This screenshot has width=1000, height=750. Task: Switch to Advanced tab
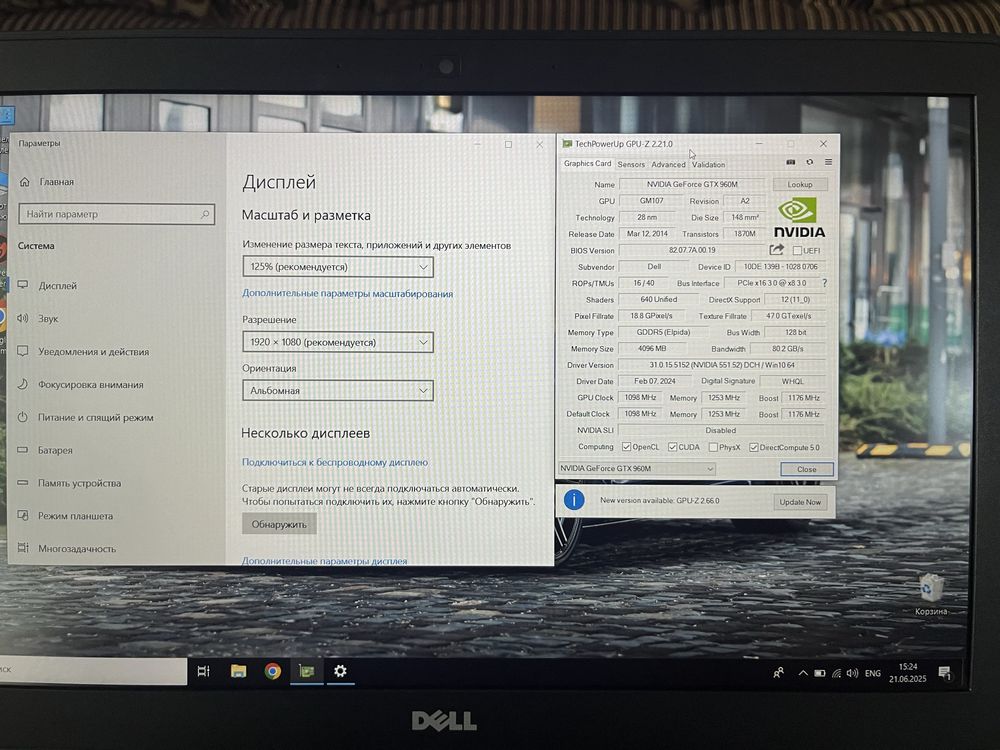coord(668,165)
